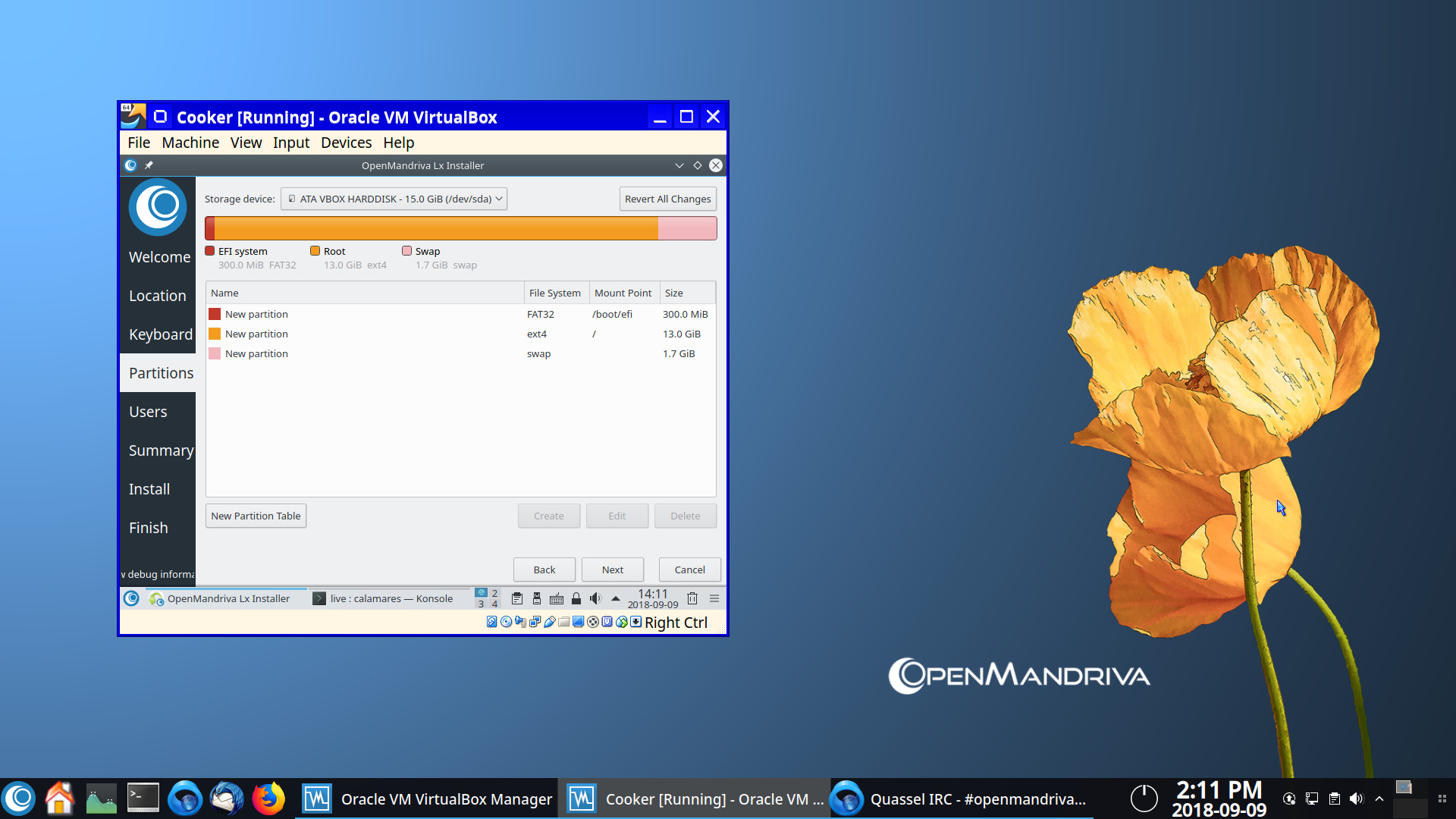Switch to Oracle VM VirtualBox Manager task
1456x819 pixels.
pos(426,799)
